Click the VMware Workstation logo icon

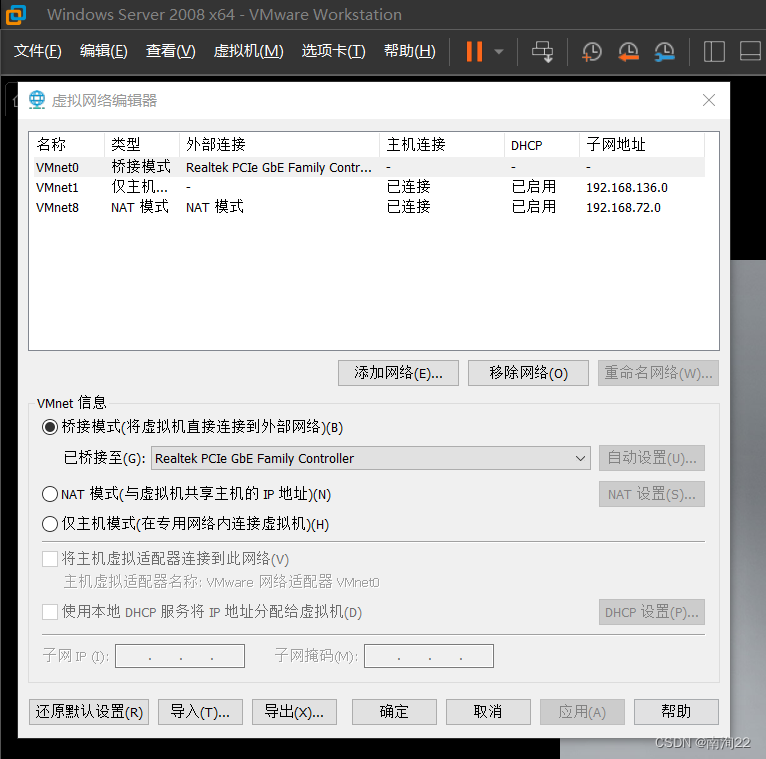pyautogui.click(x=15, y=15)
